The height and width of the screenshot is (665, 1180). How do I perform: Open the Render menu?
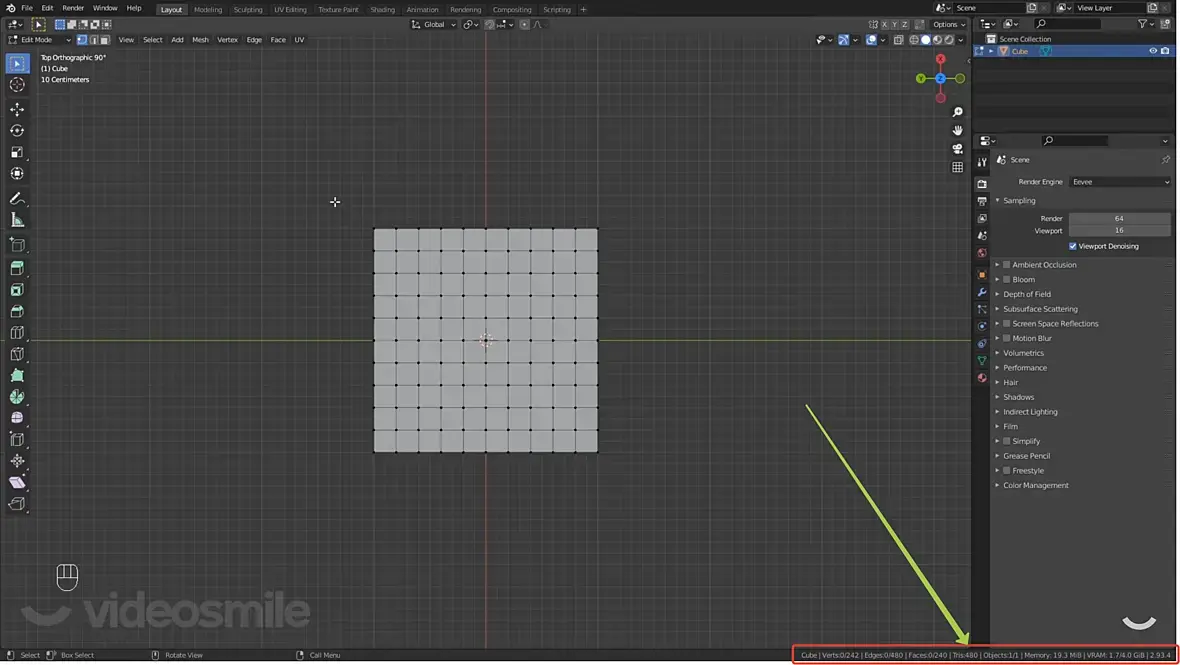pos(73,8)
